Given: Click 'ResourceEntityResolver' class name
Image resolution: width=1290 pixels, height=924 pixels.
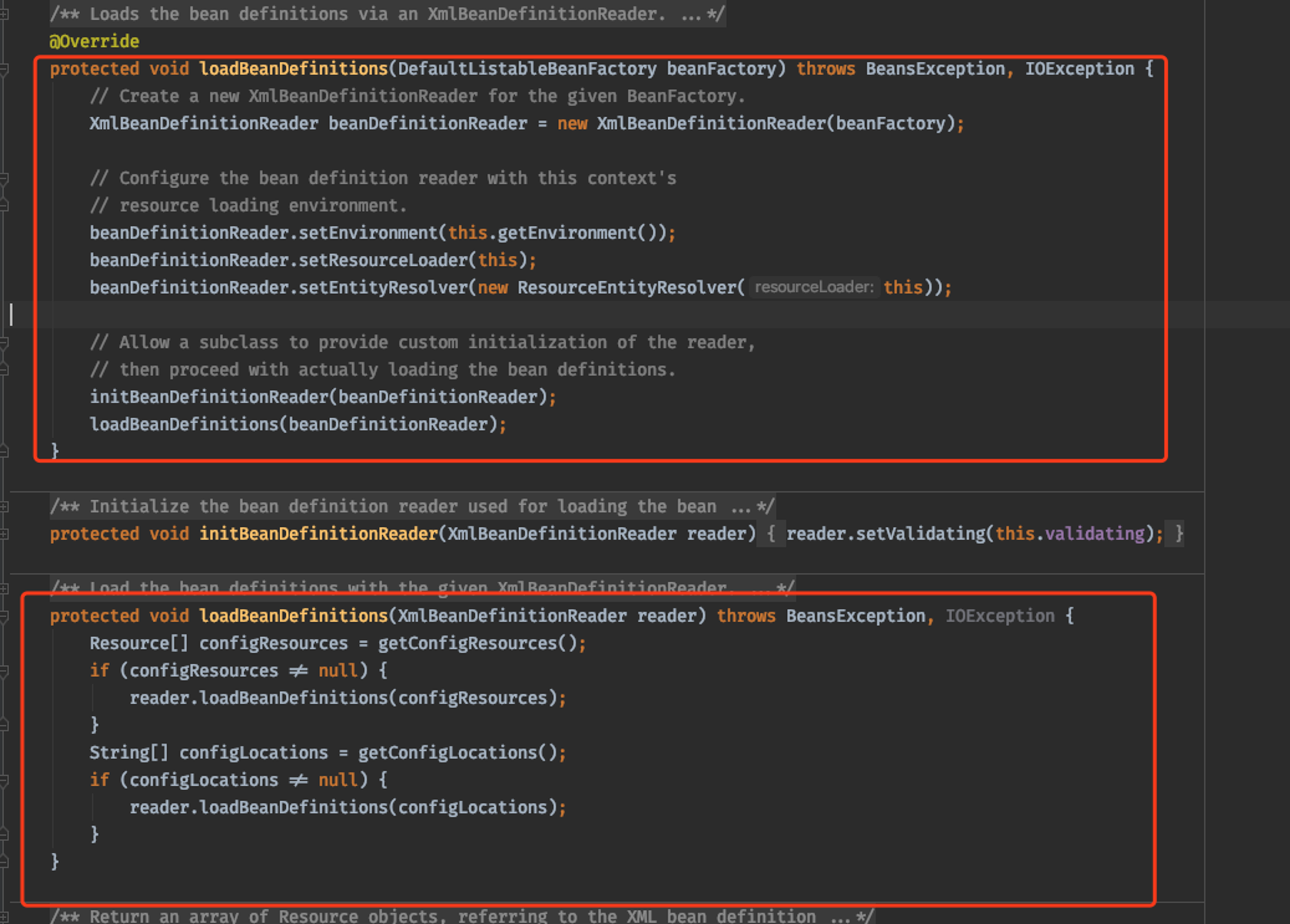Looking at the screenshot, I should [x=626, y=288].
